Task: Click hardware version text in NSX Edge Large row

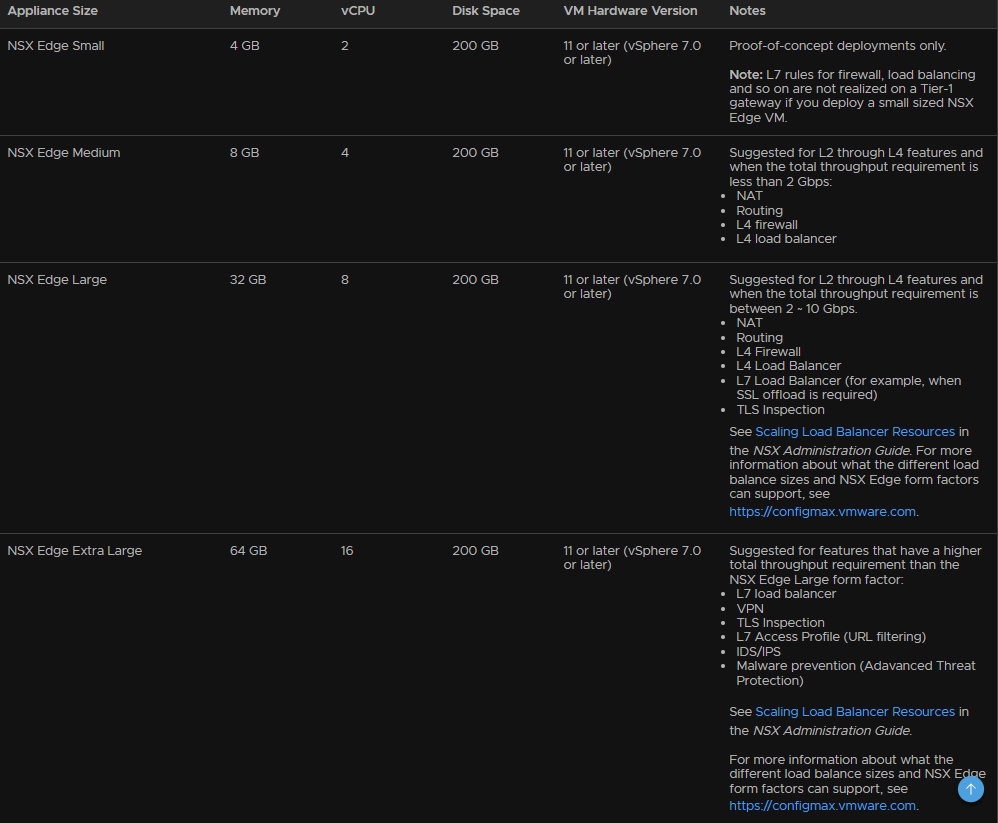Action: point(632,286)
